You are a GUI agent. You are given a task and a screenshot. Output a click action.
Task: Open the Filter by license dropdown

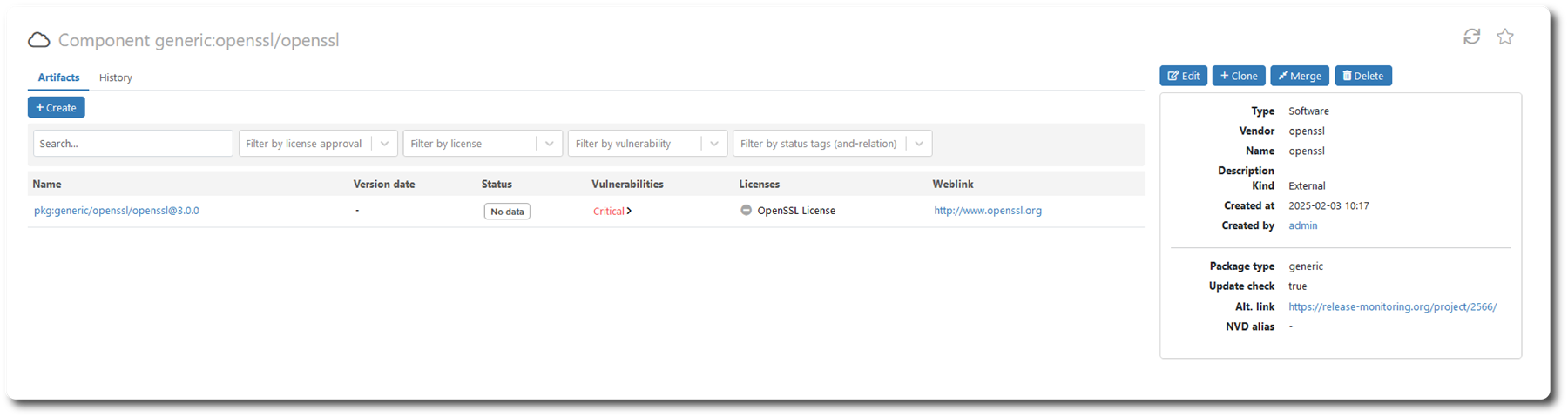[x=483, y=144]
